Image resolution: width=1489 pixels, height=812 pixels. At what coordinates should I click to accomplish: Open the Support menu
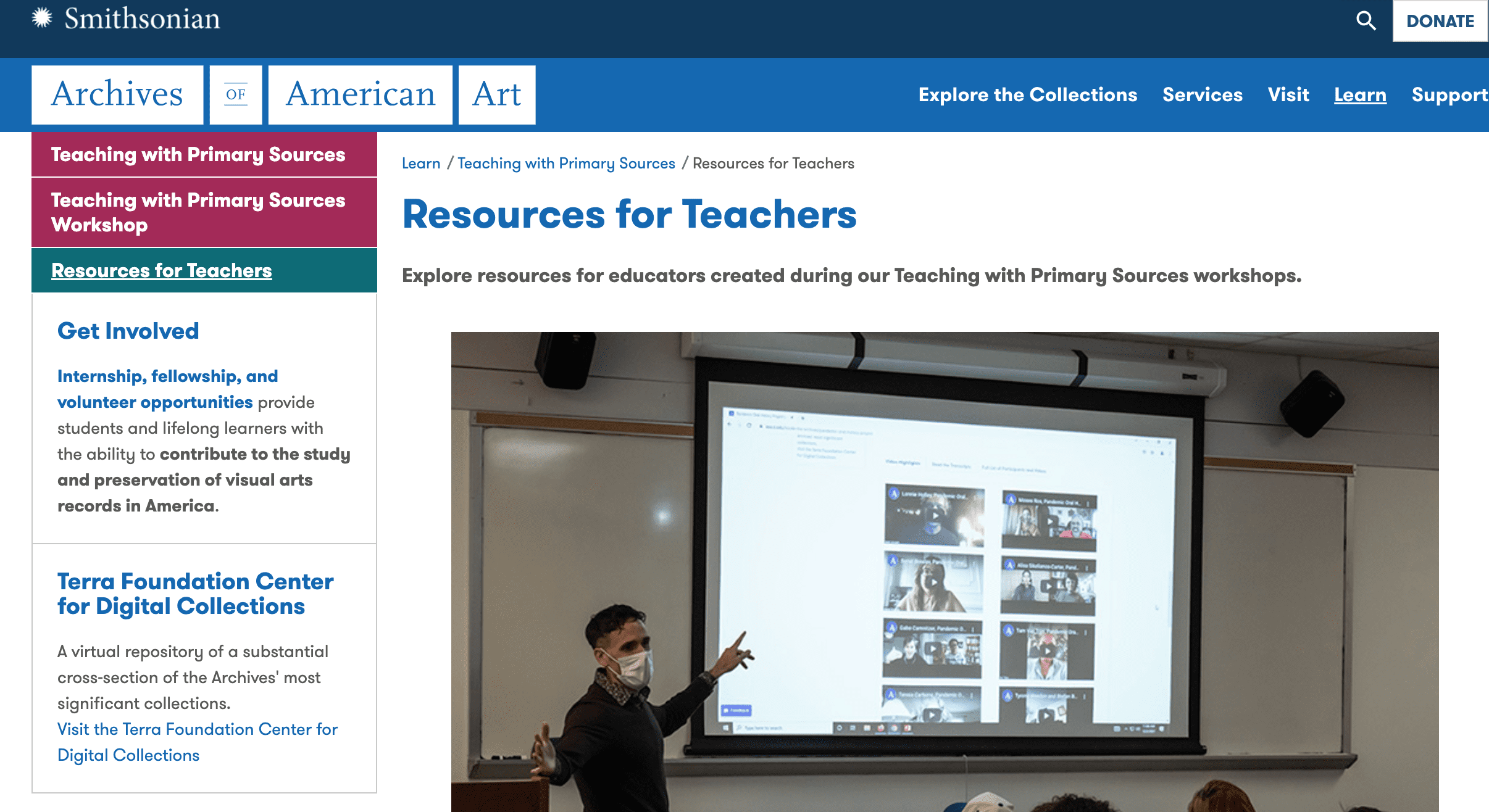pos(1449,94)
